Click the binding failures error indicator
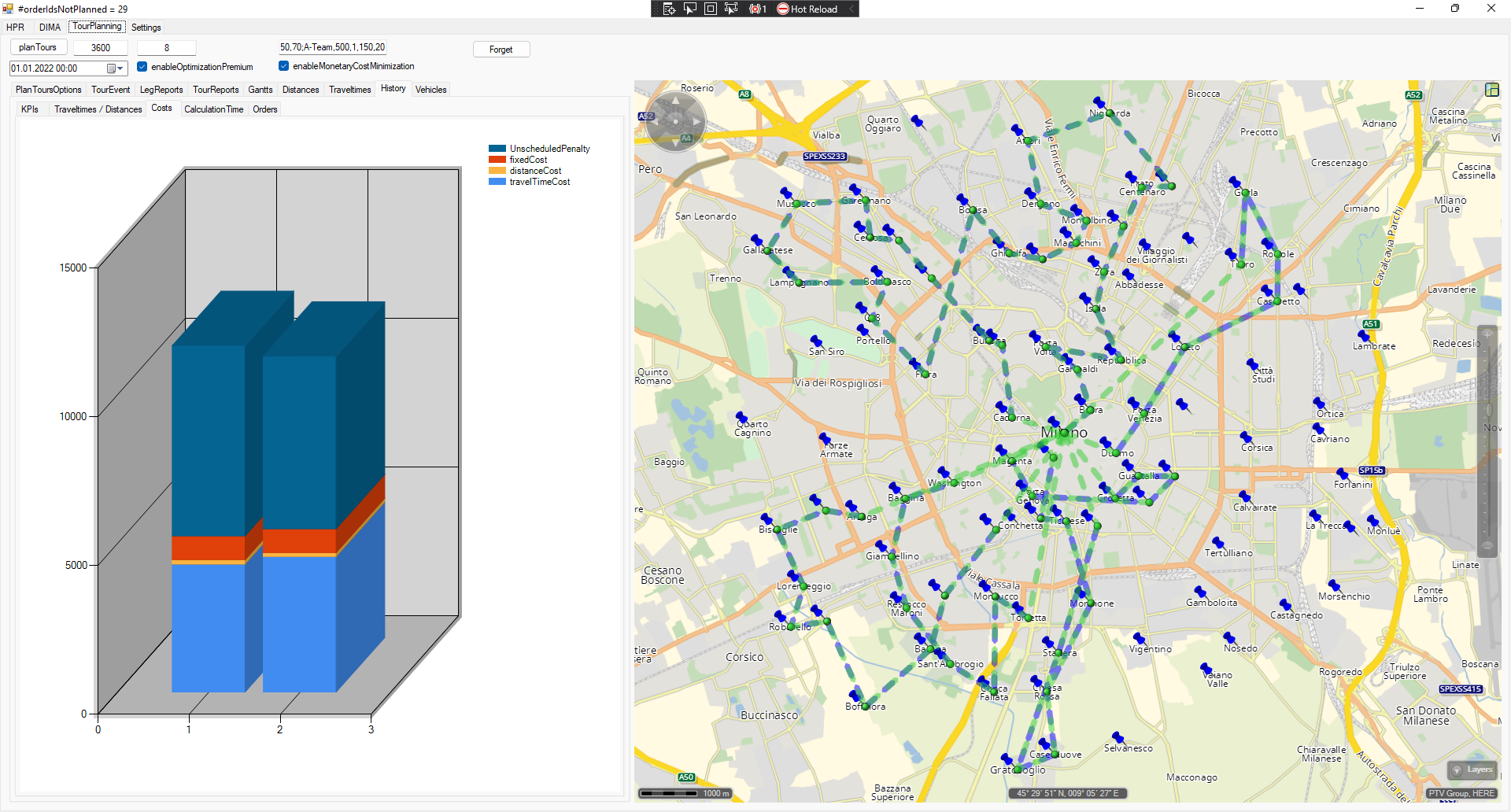The width and height of the screenshot is (1511, 812). 757,9
